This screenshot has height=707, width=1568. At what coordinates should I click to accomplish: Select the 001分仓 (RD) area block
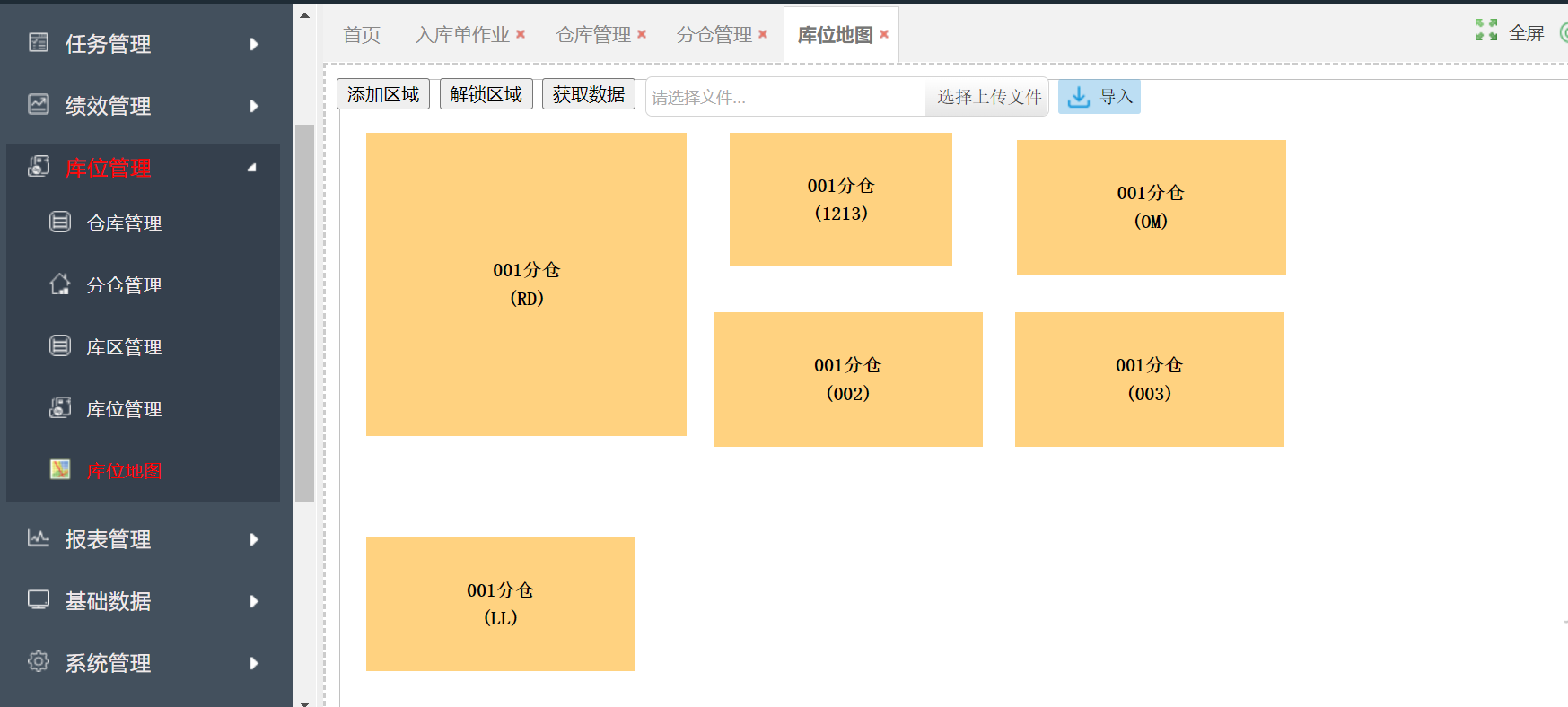[526, 284]
